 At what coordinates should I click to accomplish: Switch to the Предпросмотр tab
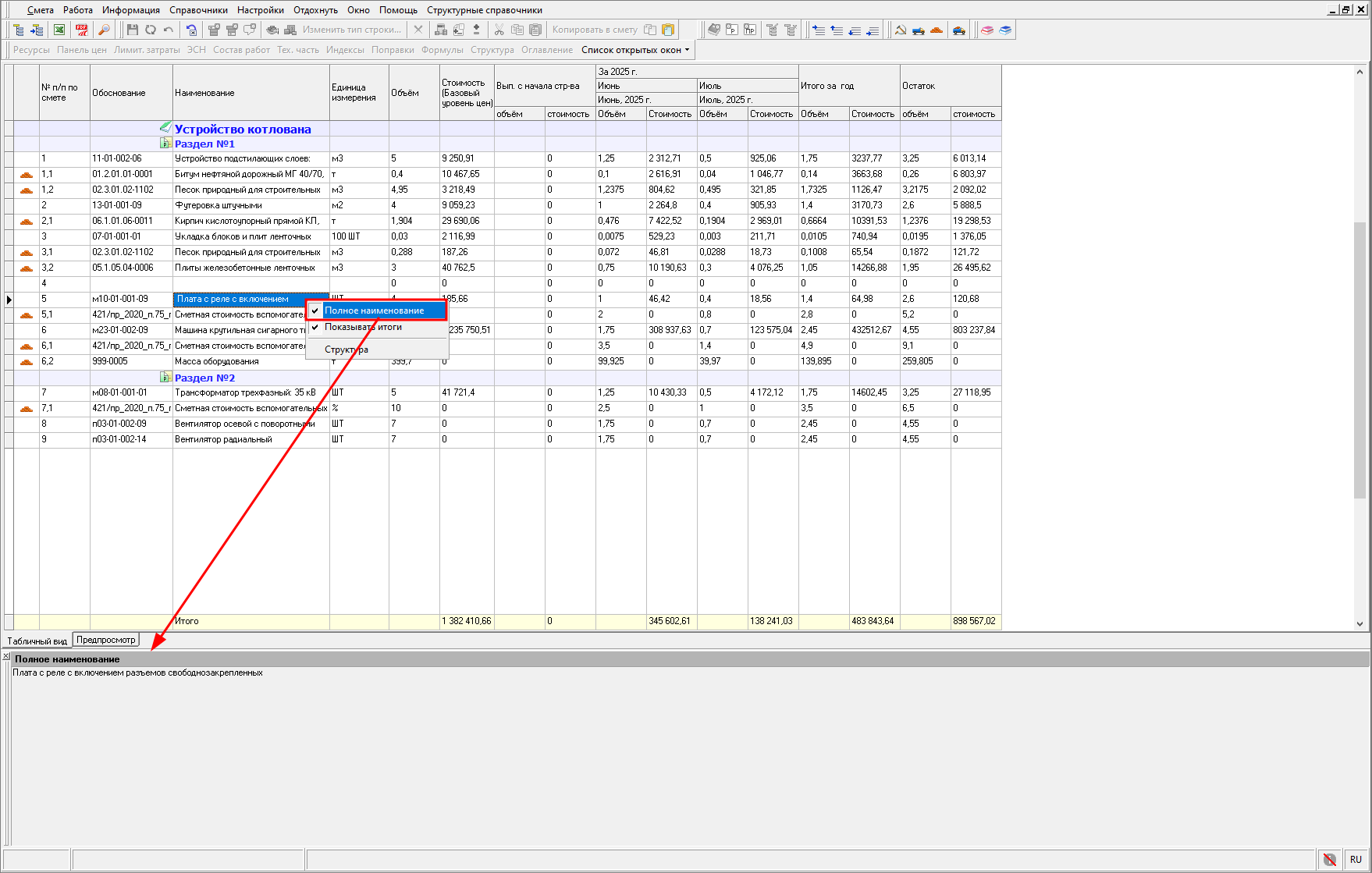pyautogui.click(x=105, y=640)
